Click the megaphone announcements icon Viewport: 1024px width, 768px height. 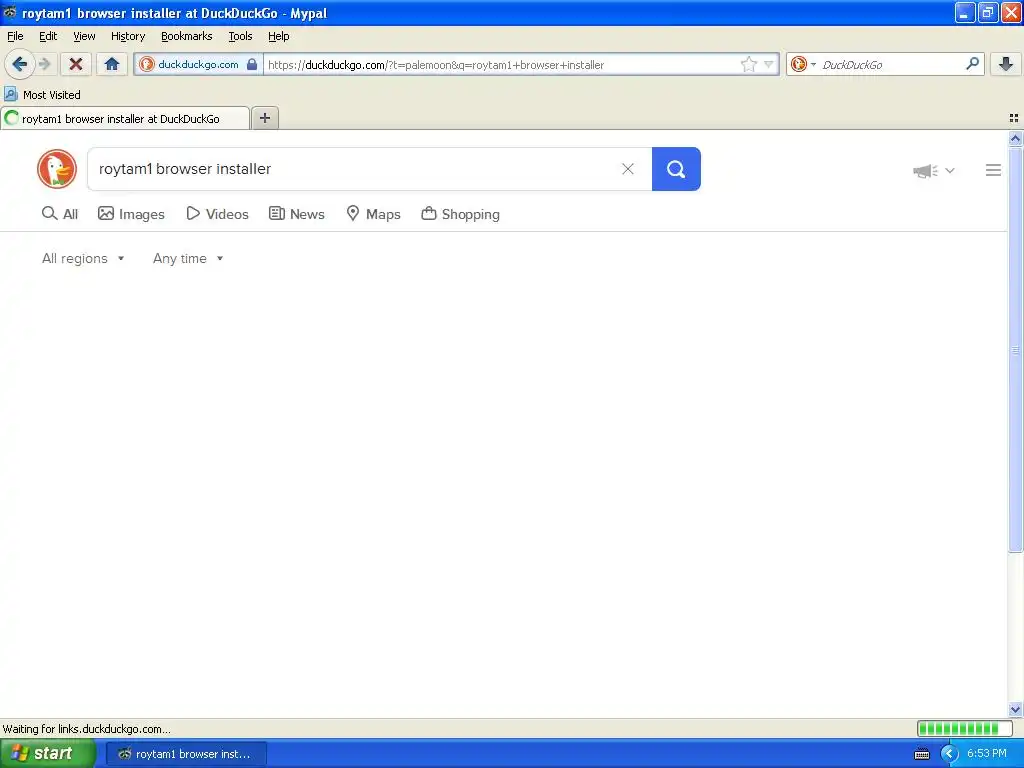pos(925,171)
